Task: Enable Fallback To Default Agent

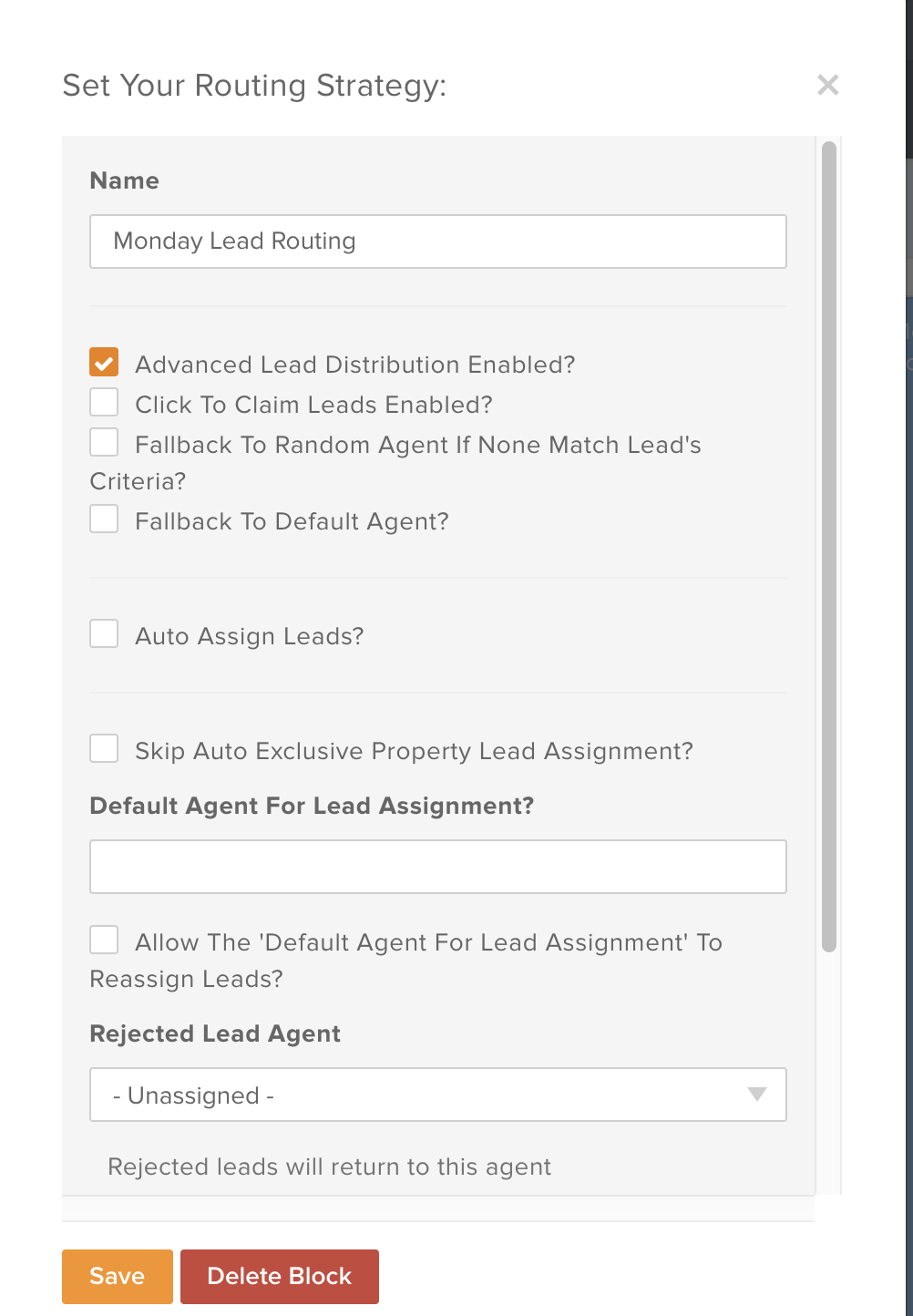Action: click(x=103, y=518)
